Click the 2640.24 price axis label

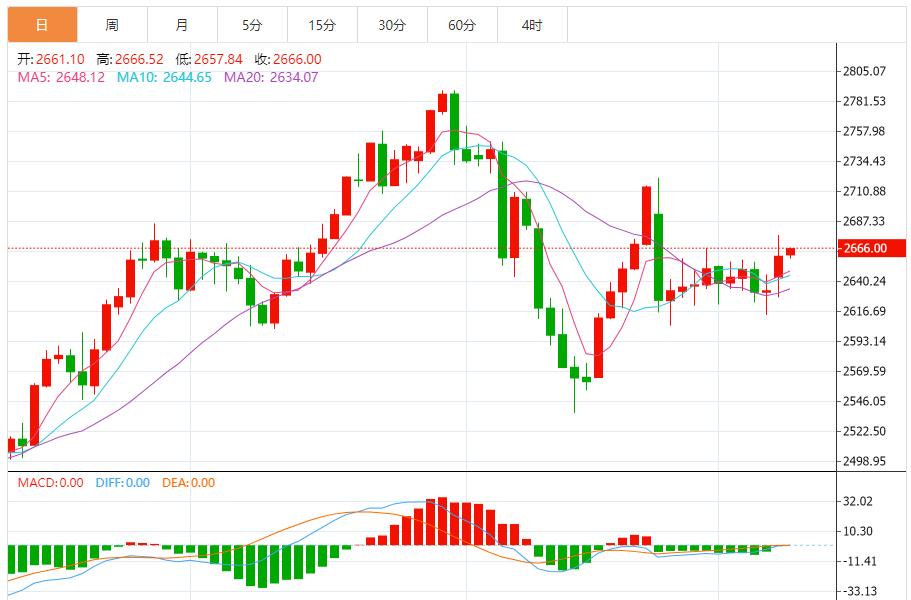click(865, 281)
